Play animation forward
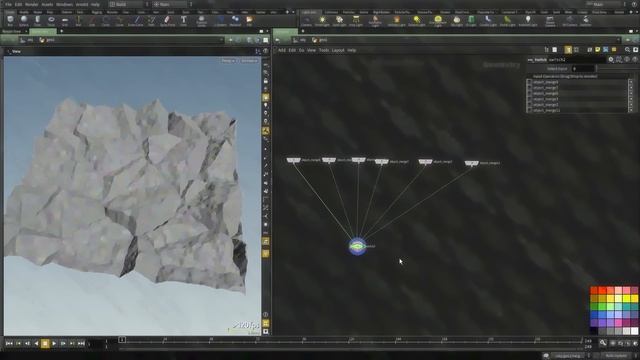Image resolution: width=640 pixels, height=360 pixels. [54, 344]
